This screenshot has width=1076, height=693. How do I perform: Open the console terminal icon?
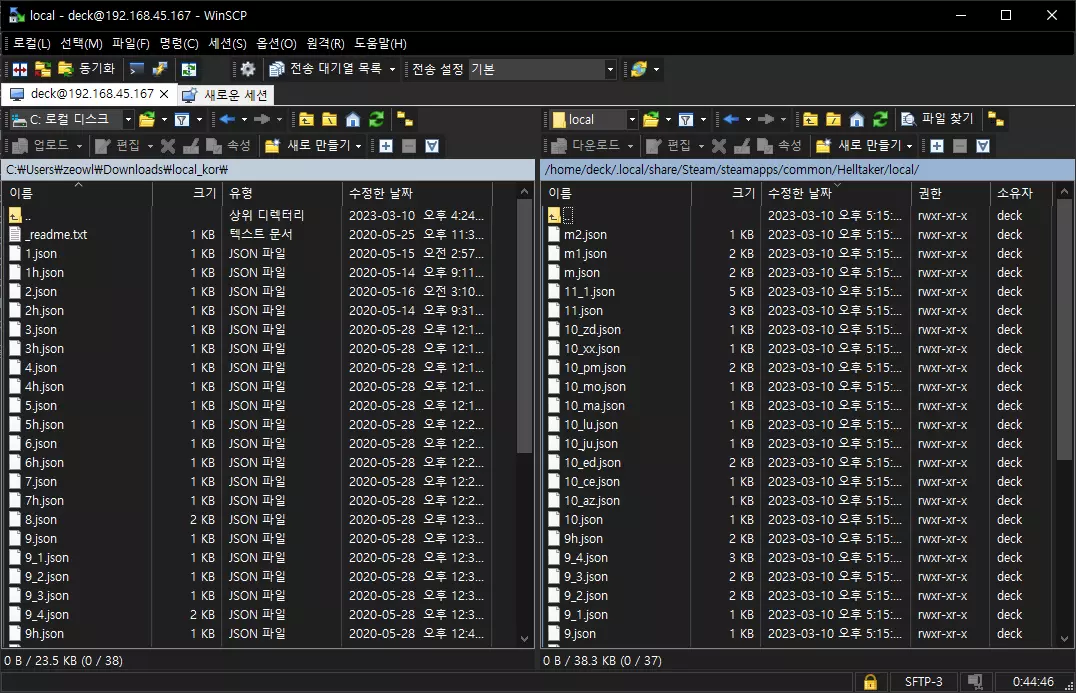click(137, 69)
